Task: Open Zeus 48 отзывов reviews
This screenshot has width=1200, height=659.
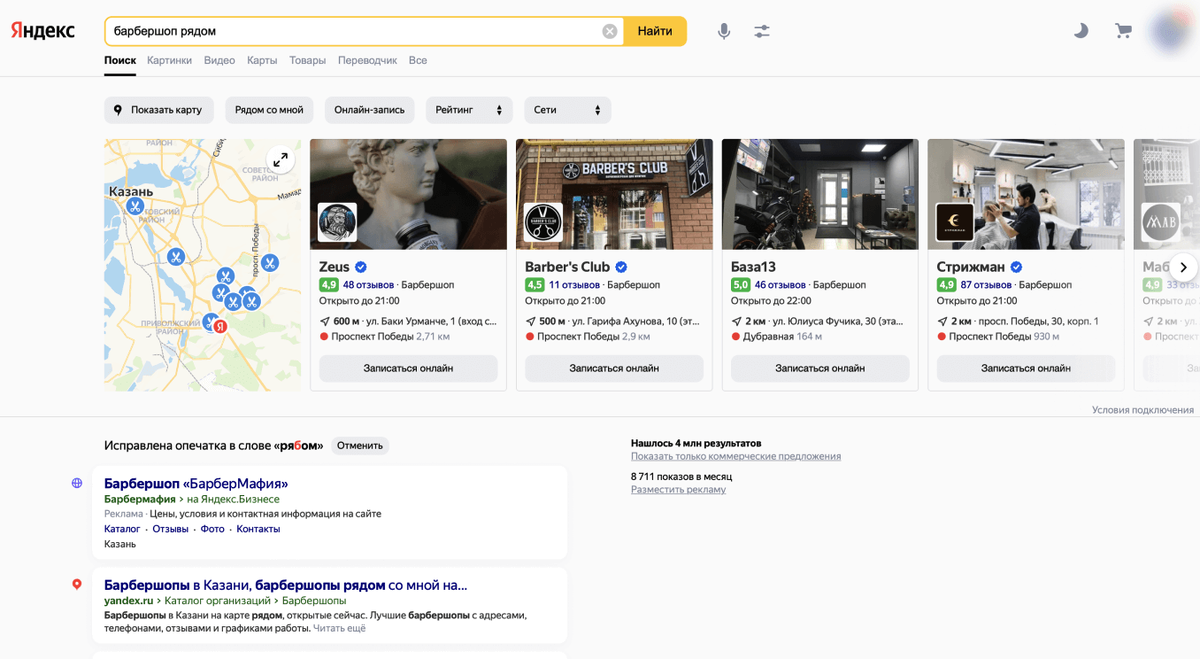Action: pos(368,285)
